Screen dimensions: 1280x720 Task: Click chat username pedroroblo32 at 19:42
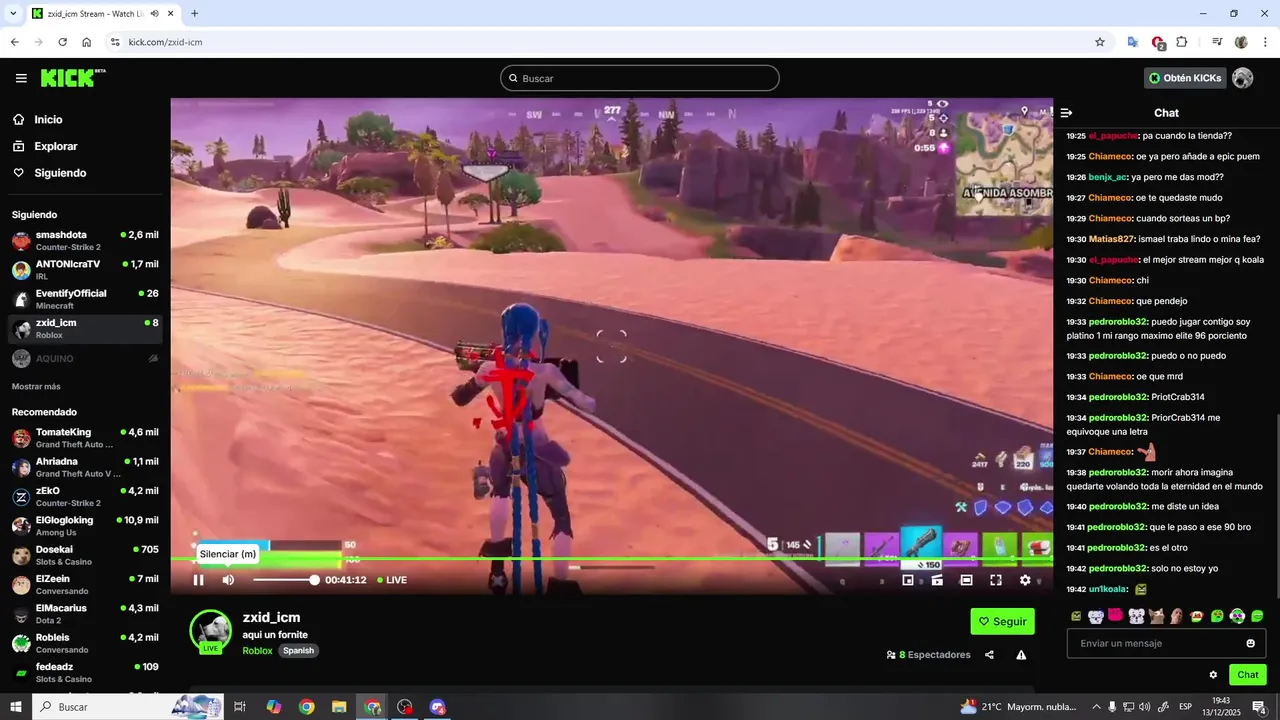1117,568
